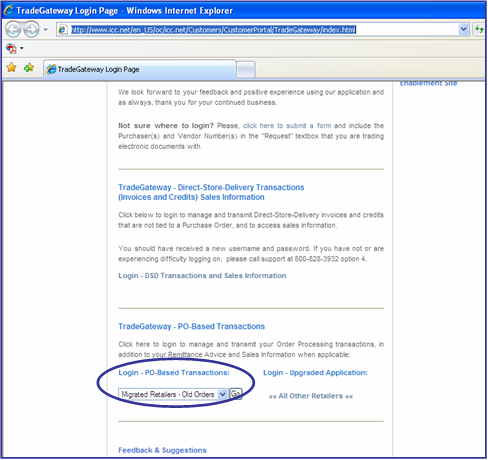Open Favorites Center star icon
The width and height of the screenshot is (488, 460).
[x=11, y=68]
